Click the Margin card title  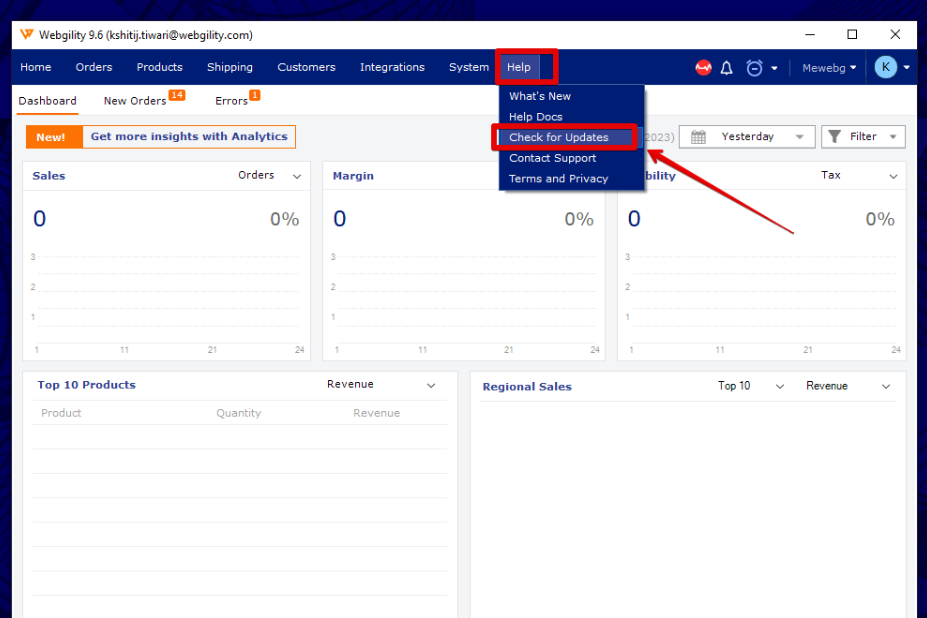353,176
